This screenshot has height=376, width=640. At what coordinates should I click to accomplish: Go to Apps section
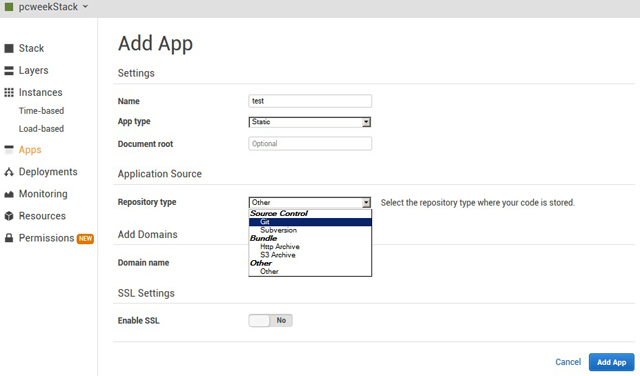(30, 150)
